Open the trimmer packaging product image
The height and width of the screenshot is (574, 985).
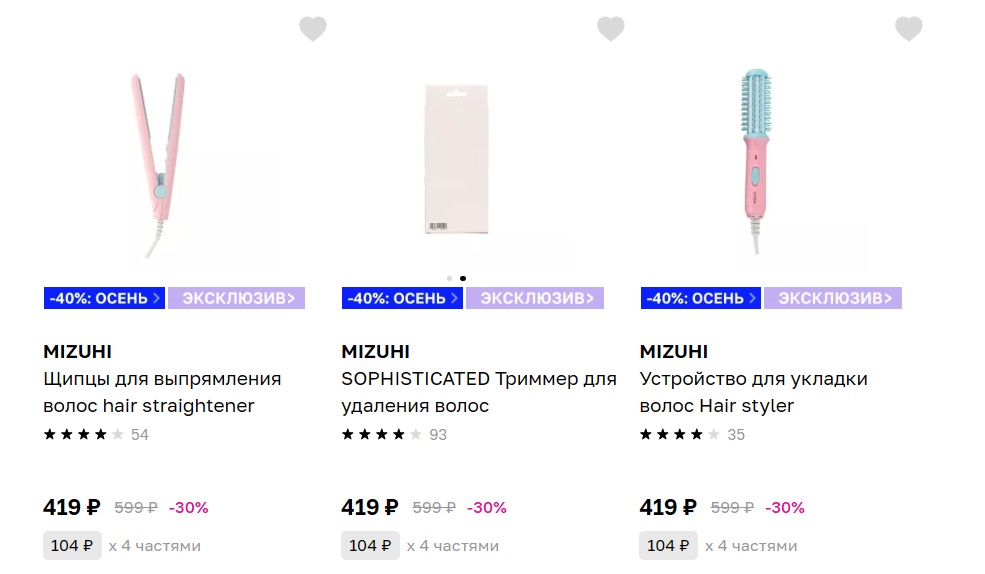coord(457,159)
